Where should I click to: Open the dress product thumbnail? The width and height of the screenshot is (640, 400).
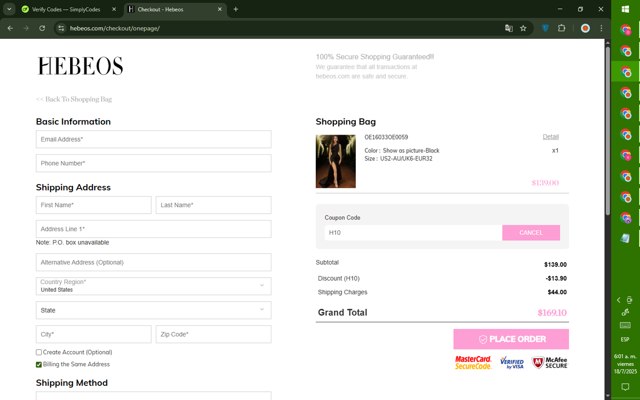336,161
